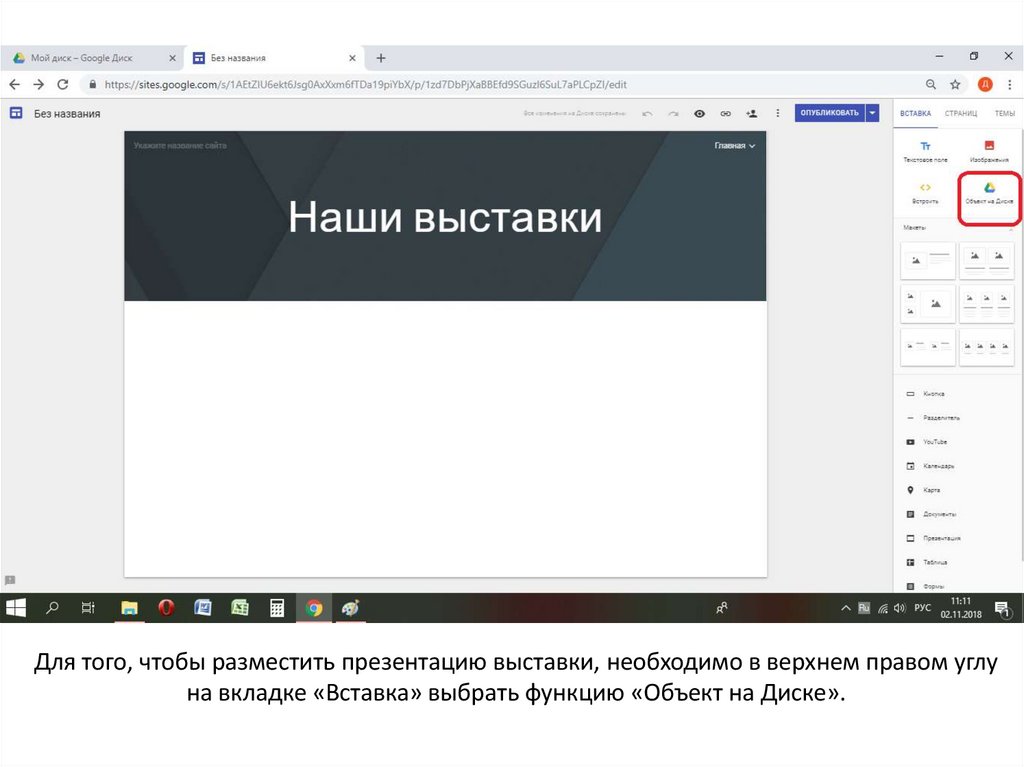Undo the last change

coord(647,114)
